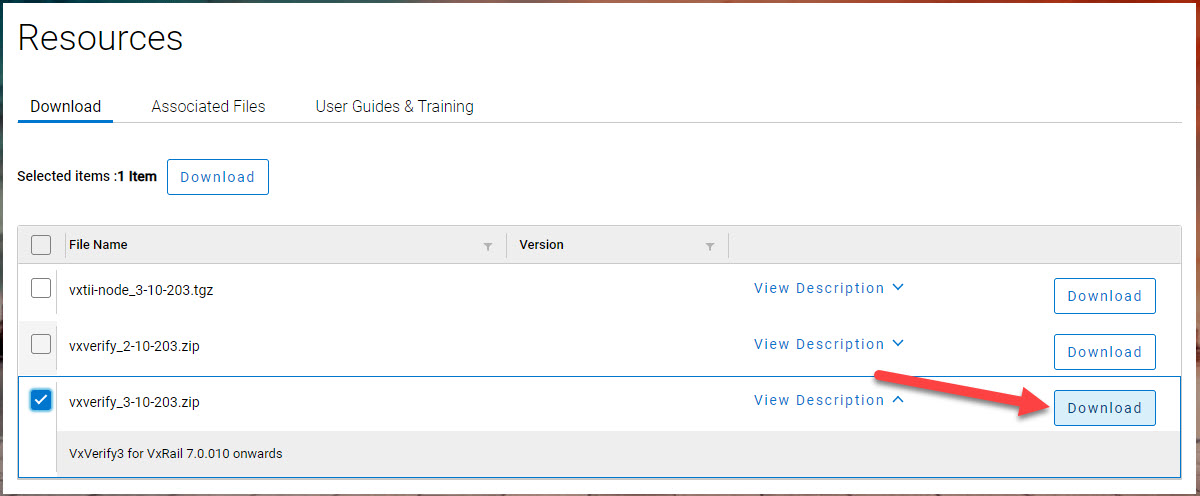Click the File Name column filter icon
Image resolution: width=1200 pixels, height=496 pixels.
(x=488, y=246)
